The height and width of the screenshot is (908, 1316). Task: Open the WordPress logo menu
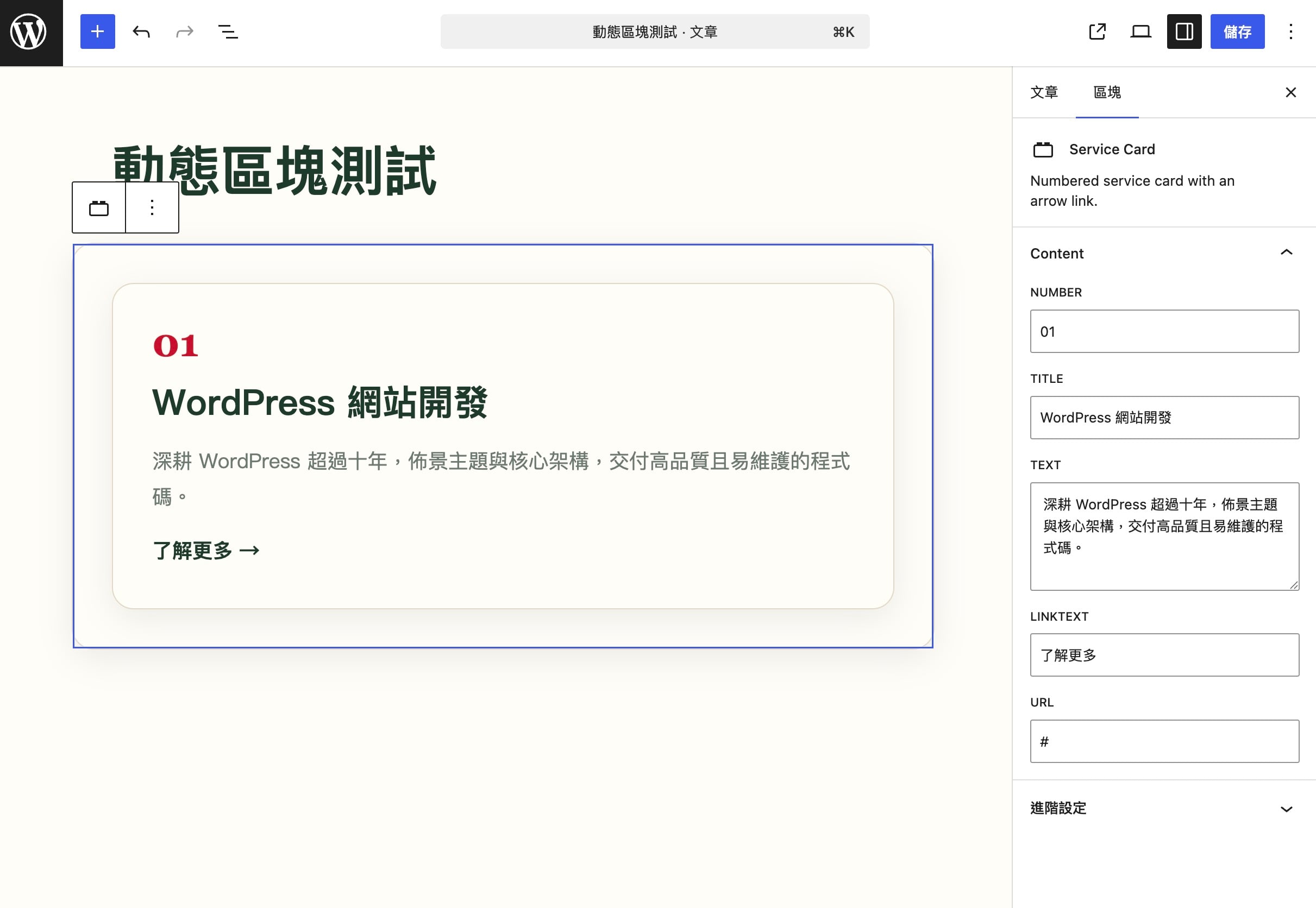point(32,33)
